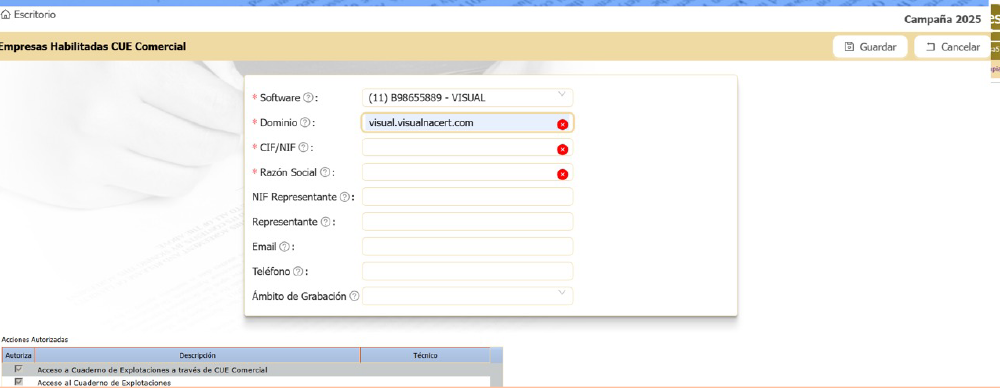Focus the Email input field
The height and width of the screenshot is (388, 1000).
point(467,246)
